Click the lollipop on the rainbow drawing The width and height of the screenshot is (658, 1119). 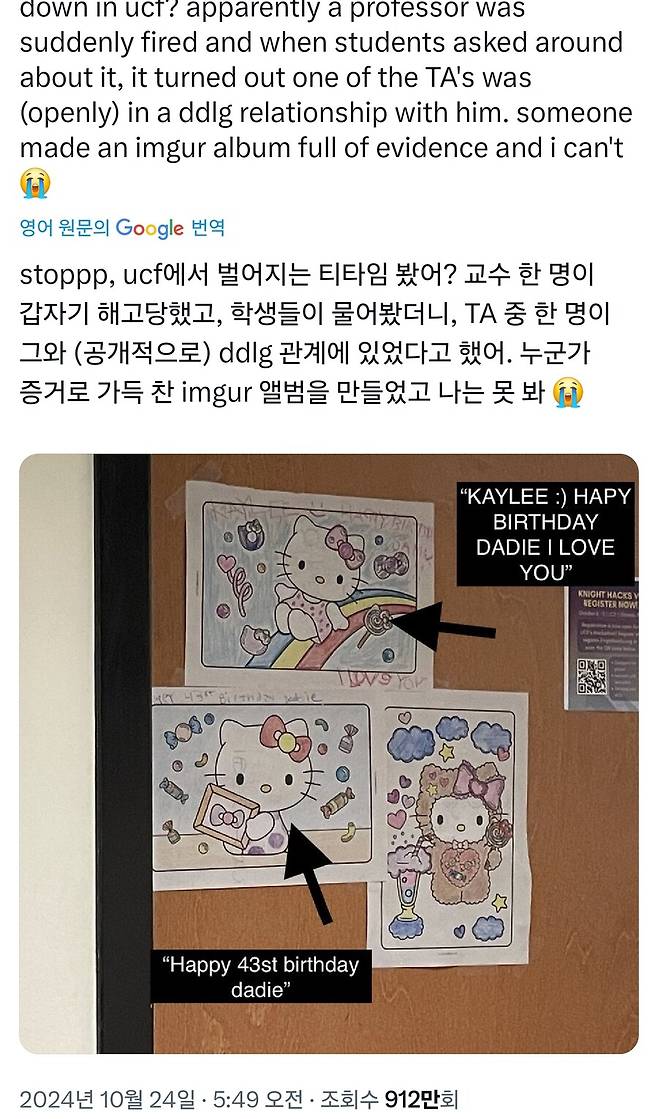coord(376,623)
